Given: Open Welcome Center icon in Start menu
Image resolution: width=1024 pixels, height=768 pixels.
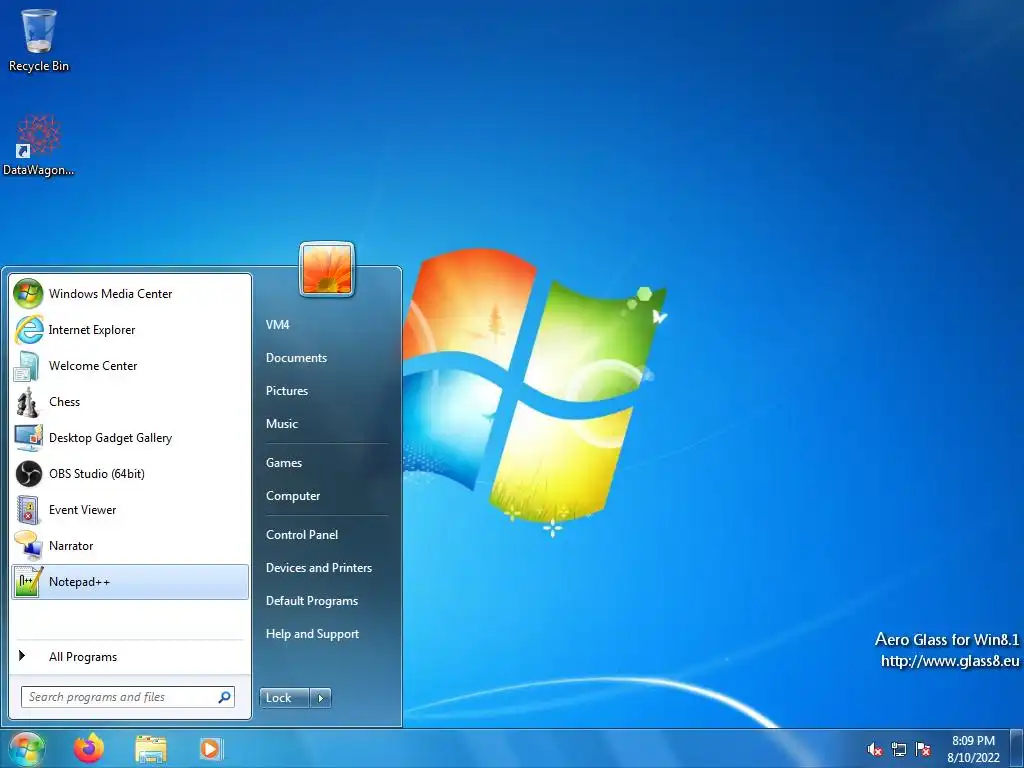Looking at the screenshot, I should 28,366.
